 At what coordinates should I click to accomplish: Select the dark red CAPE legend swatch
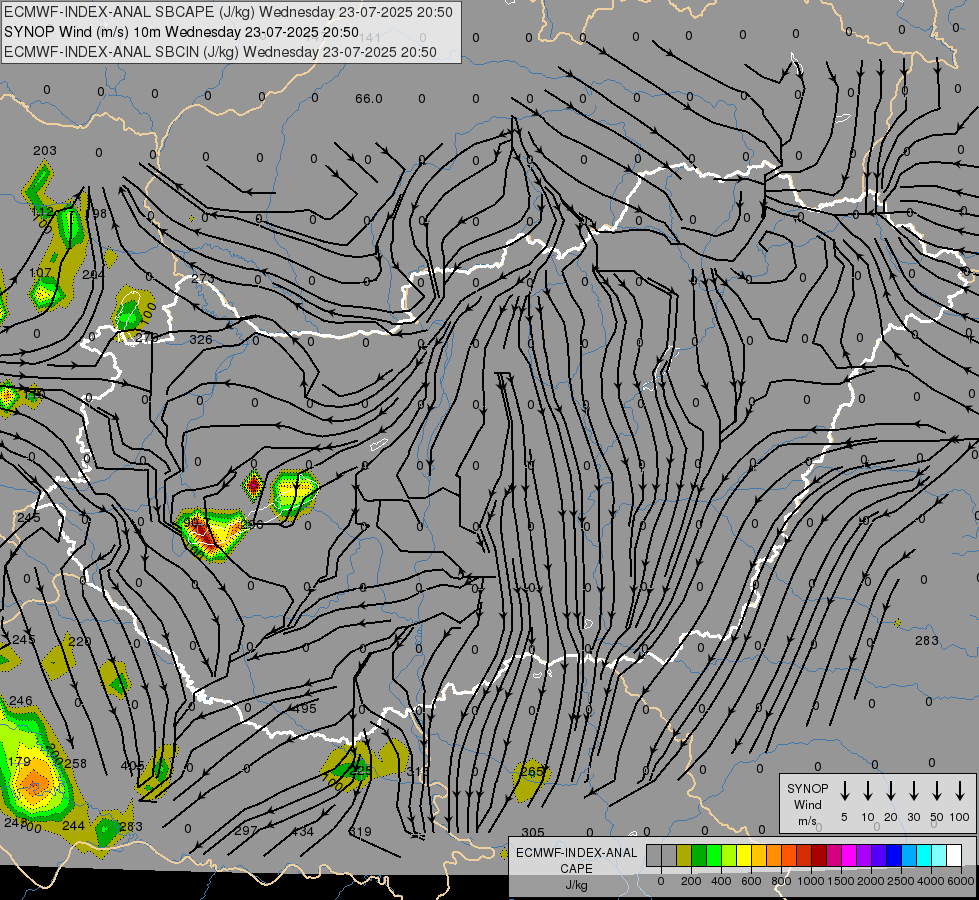point(819,855)
